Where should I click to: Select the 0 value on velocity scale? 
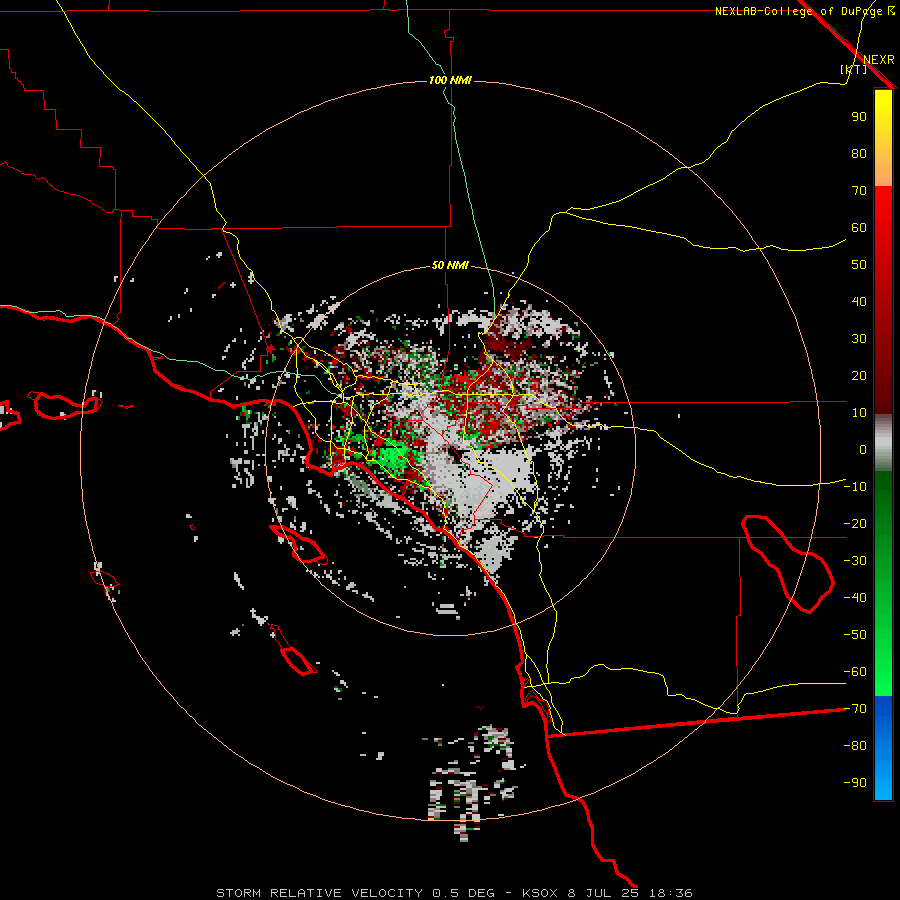[863, 449]
